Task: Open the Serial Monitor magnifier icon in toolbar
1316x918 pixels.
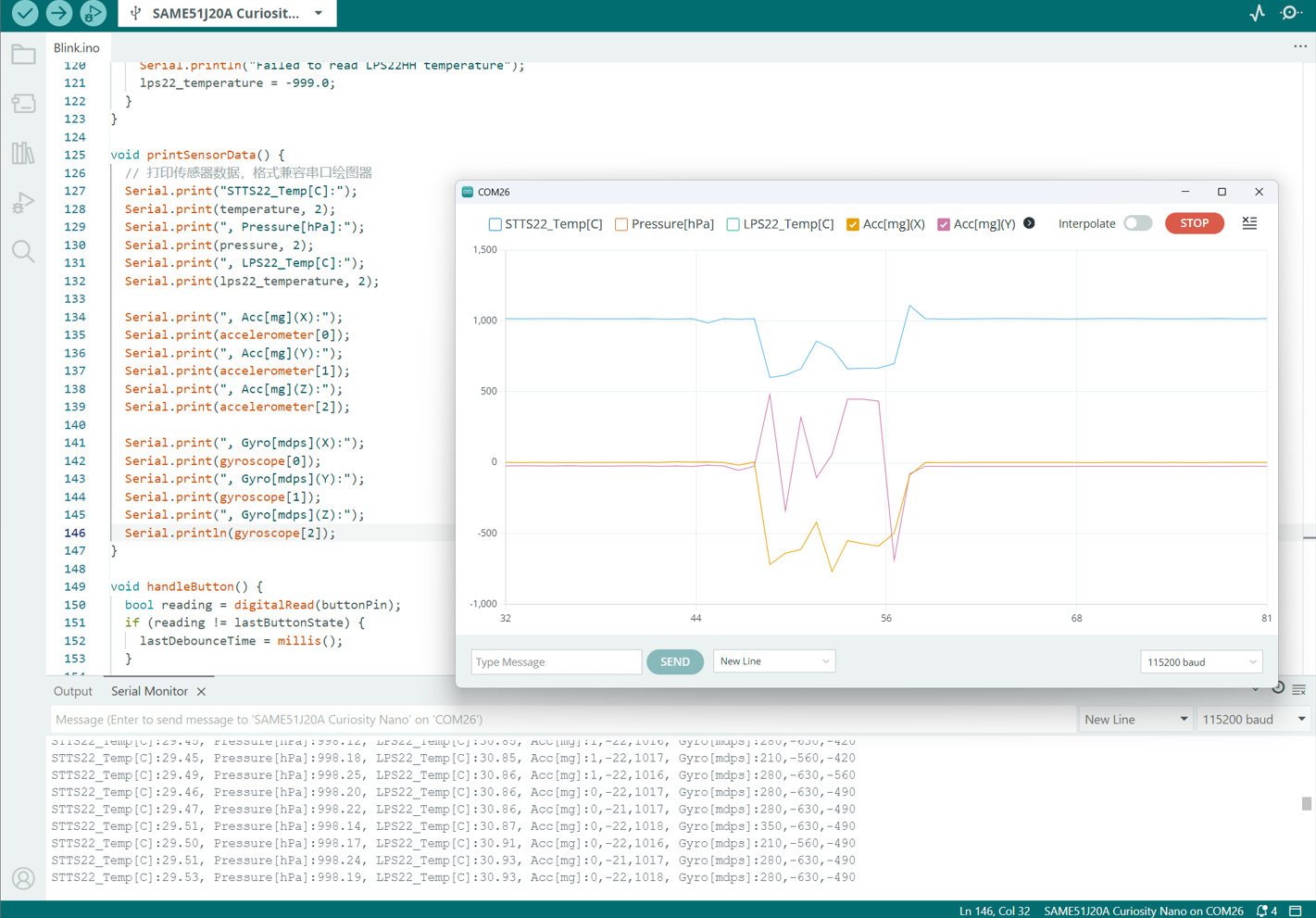Action: [x=1291, y=13]
